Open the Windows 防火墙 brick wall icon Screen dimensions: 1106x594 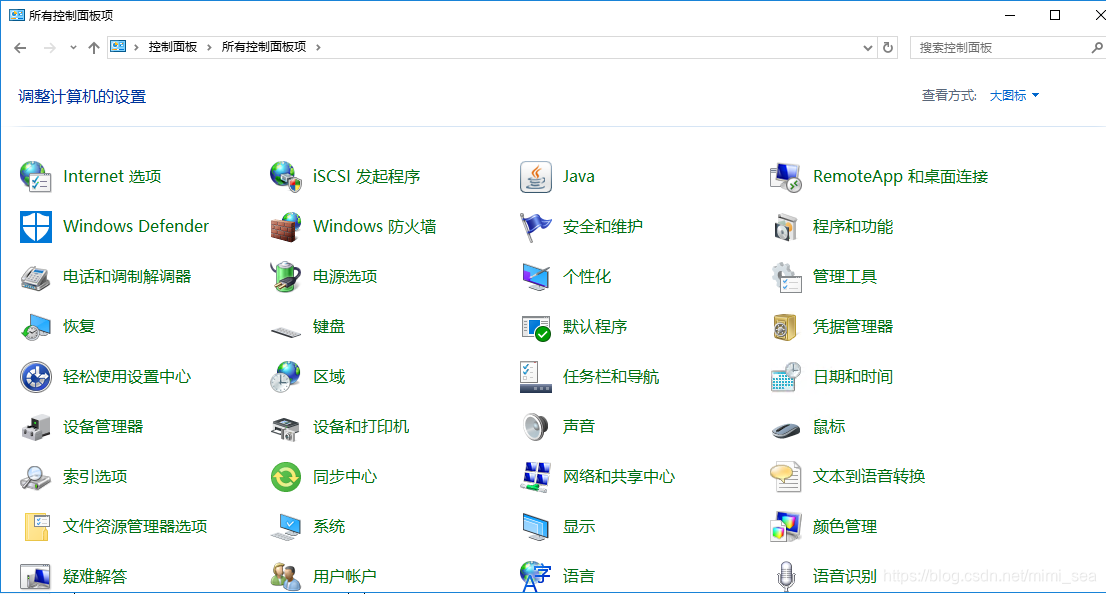point(286,226)
